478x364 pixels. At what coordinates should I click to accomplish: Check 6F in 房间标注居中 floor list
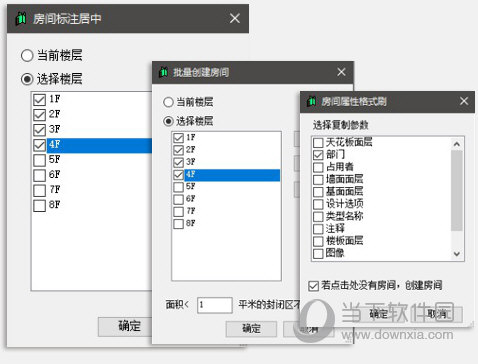click(39, 175)
